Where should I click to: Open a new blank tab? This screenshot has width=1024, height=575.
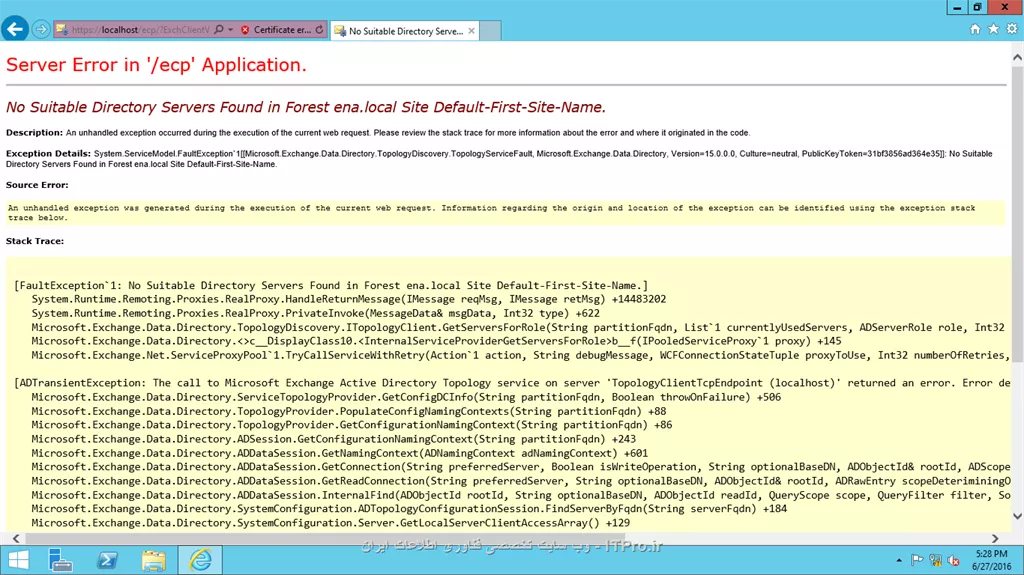[490, 31]
